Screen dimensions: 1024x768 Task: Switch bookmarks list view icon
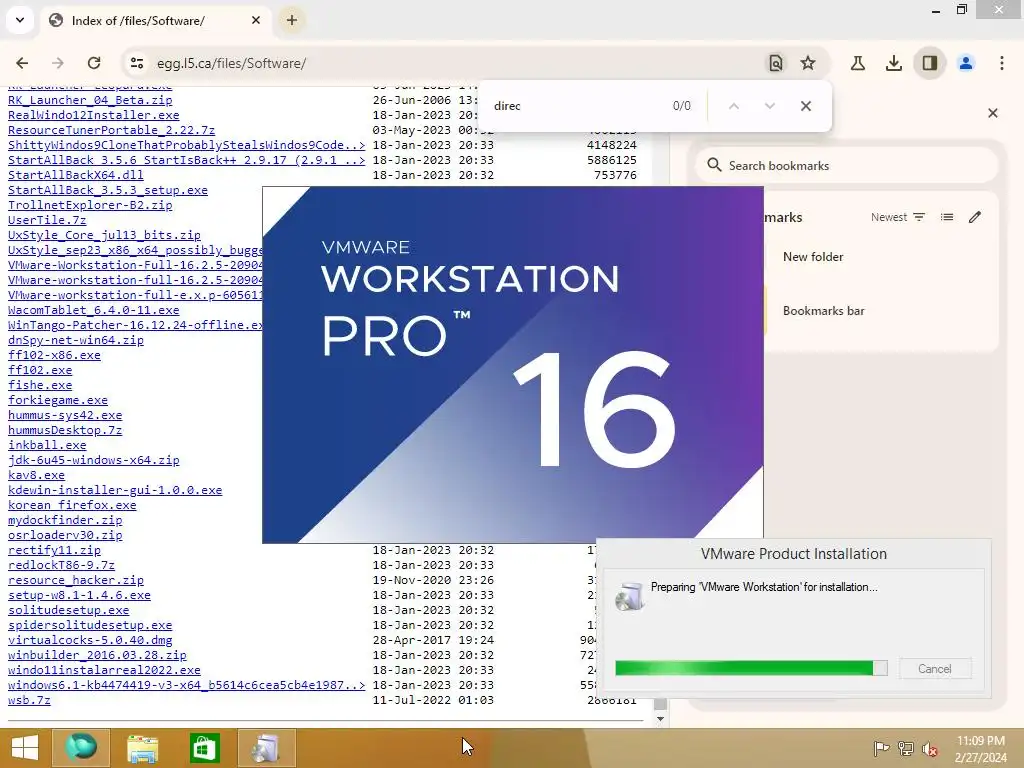pos(947,217)
